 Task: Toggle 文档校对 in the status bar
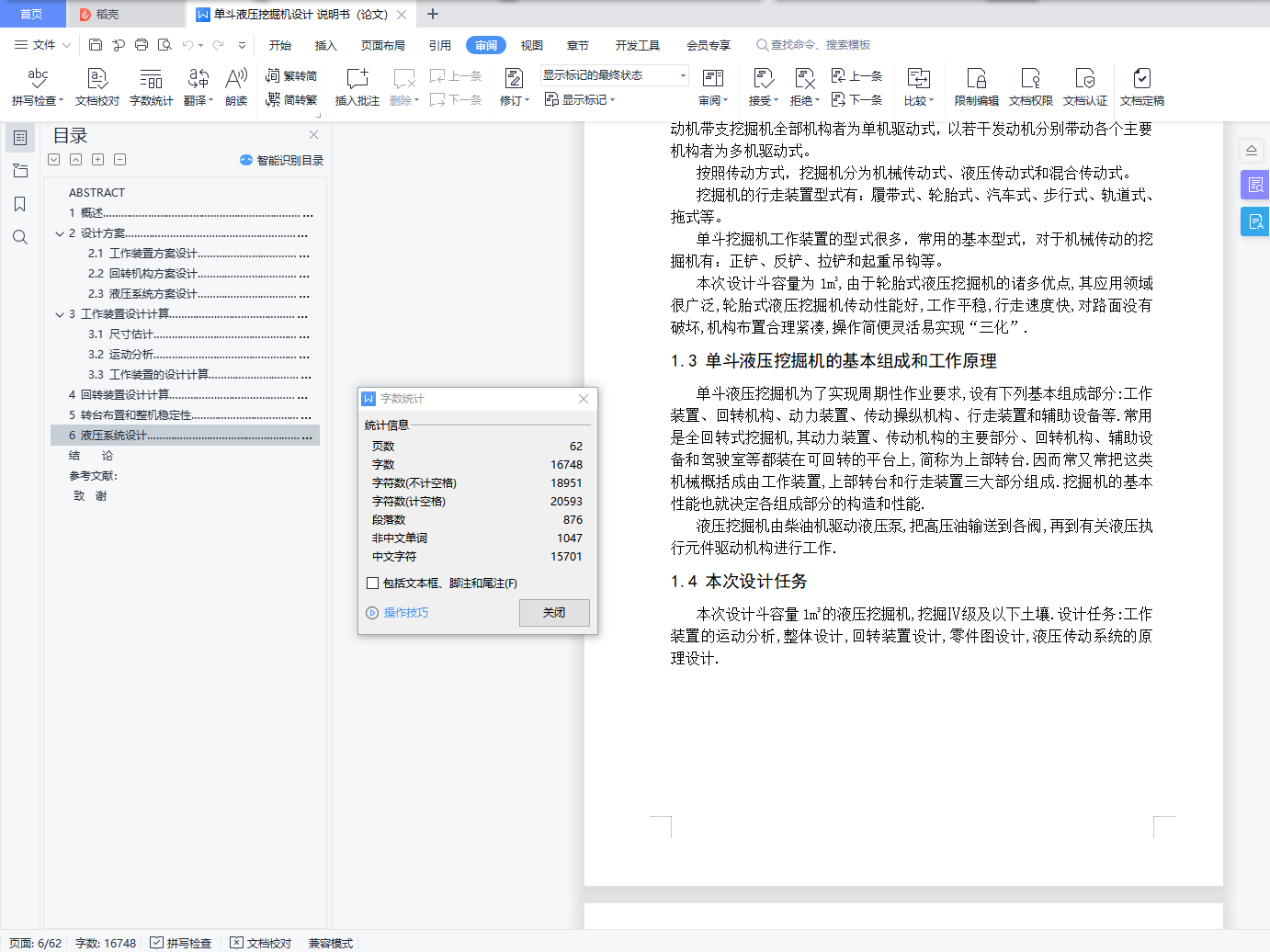point(261,943)
